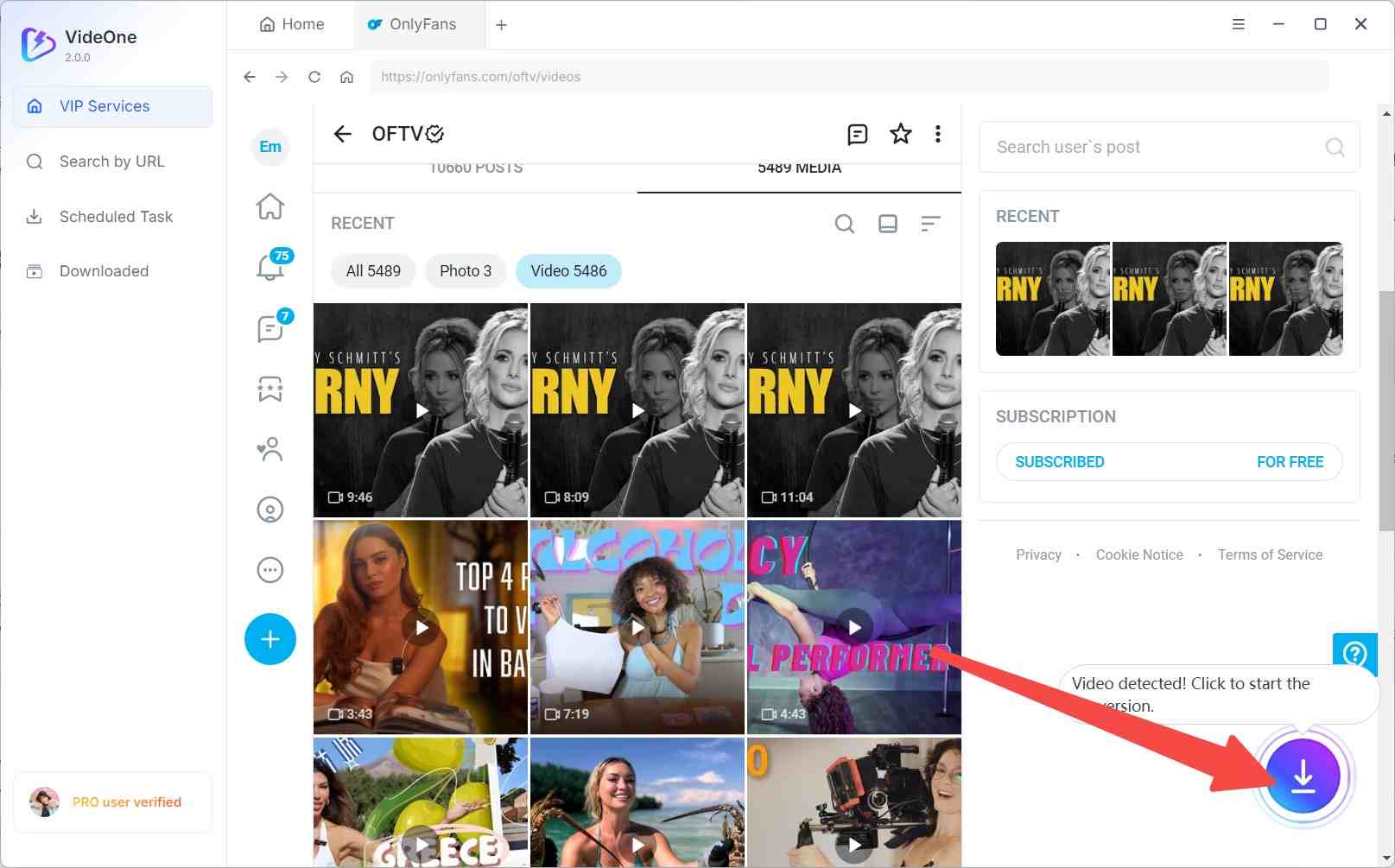Click the browser forward arrow
The image size is (1395, 868).
[282, 77]
